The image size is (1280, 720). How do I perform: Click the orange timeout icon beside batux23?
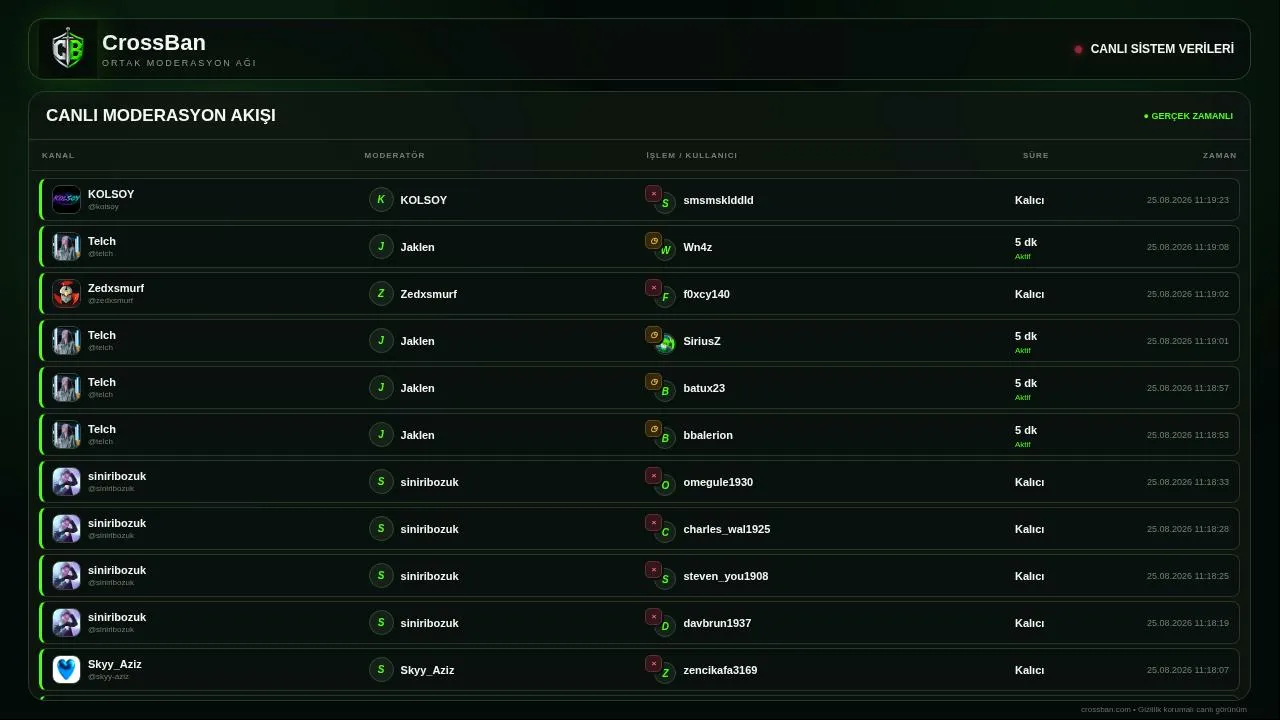653,382
